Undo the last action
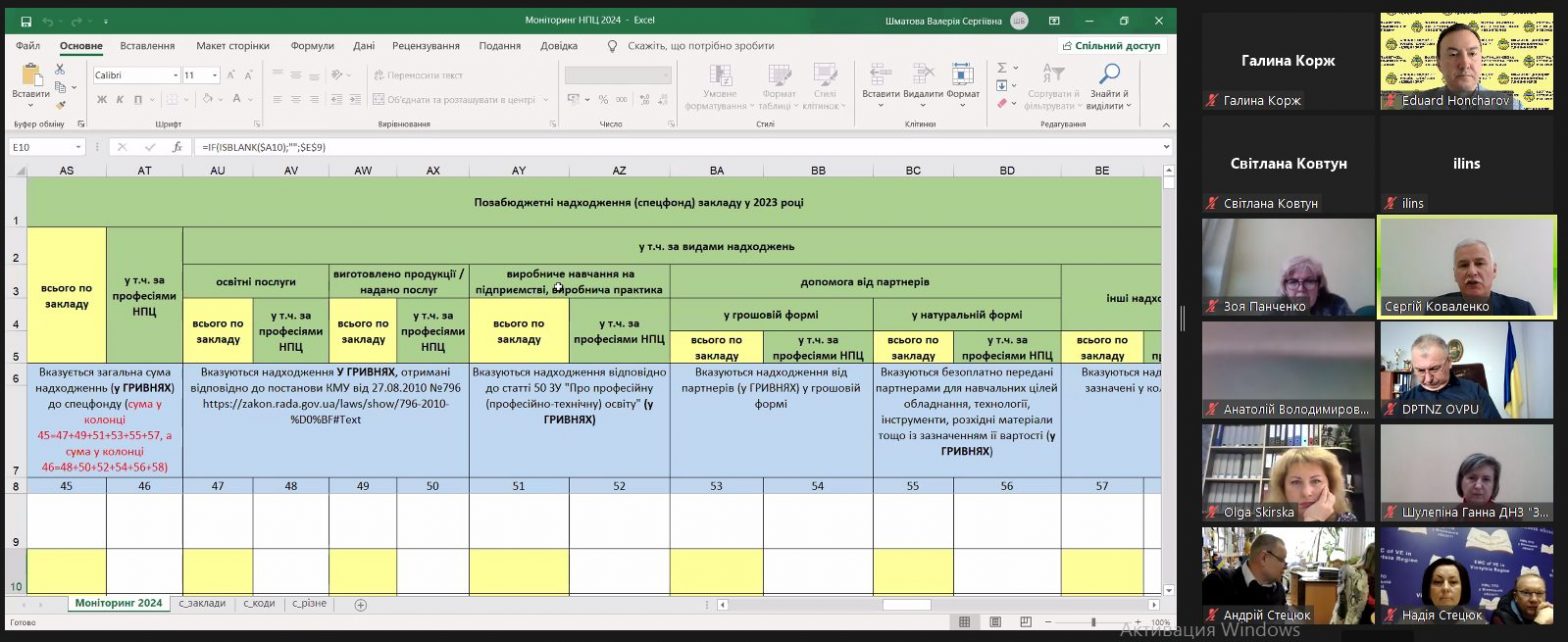Screen dimensions: 1568x642 tap(47, 21)
